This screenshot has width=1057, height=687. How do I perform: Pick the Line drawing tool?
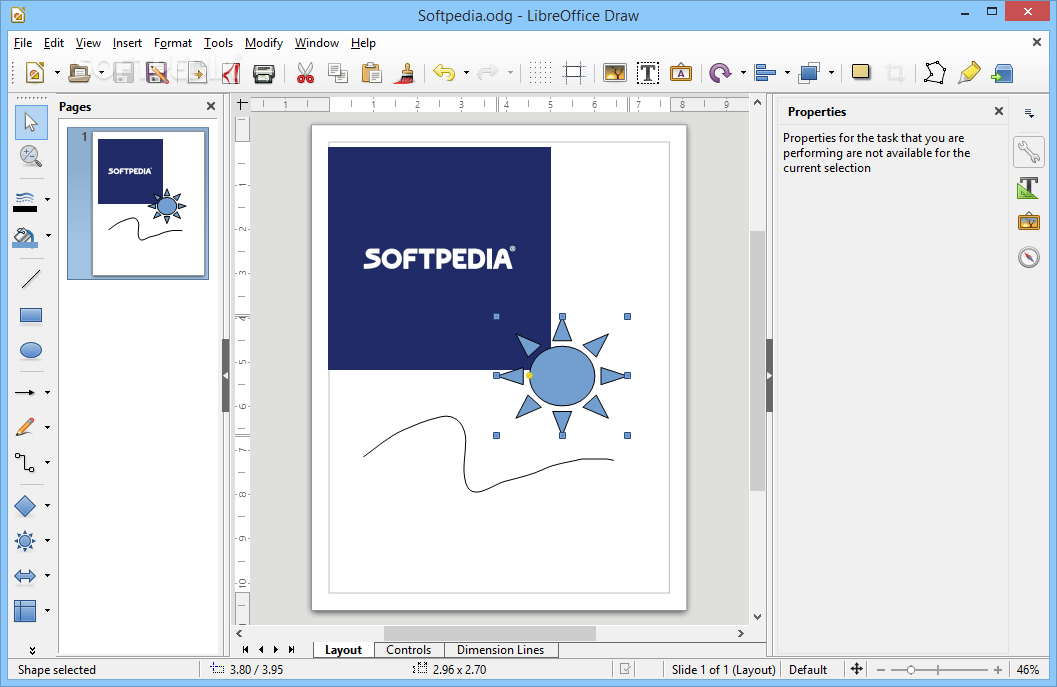point(31,279)
